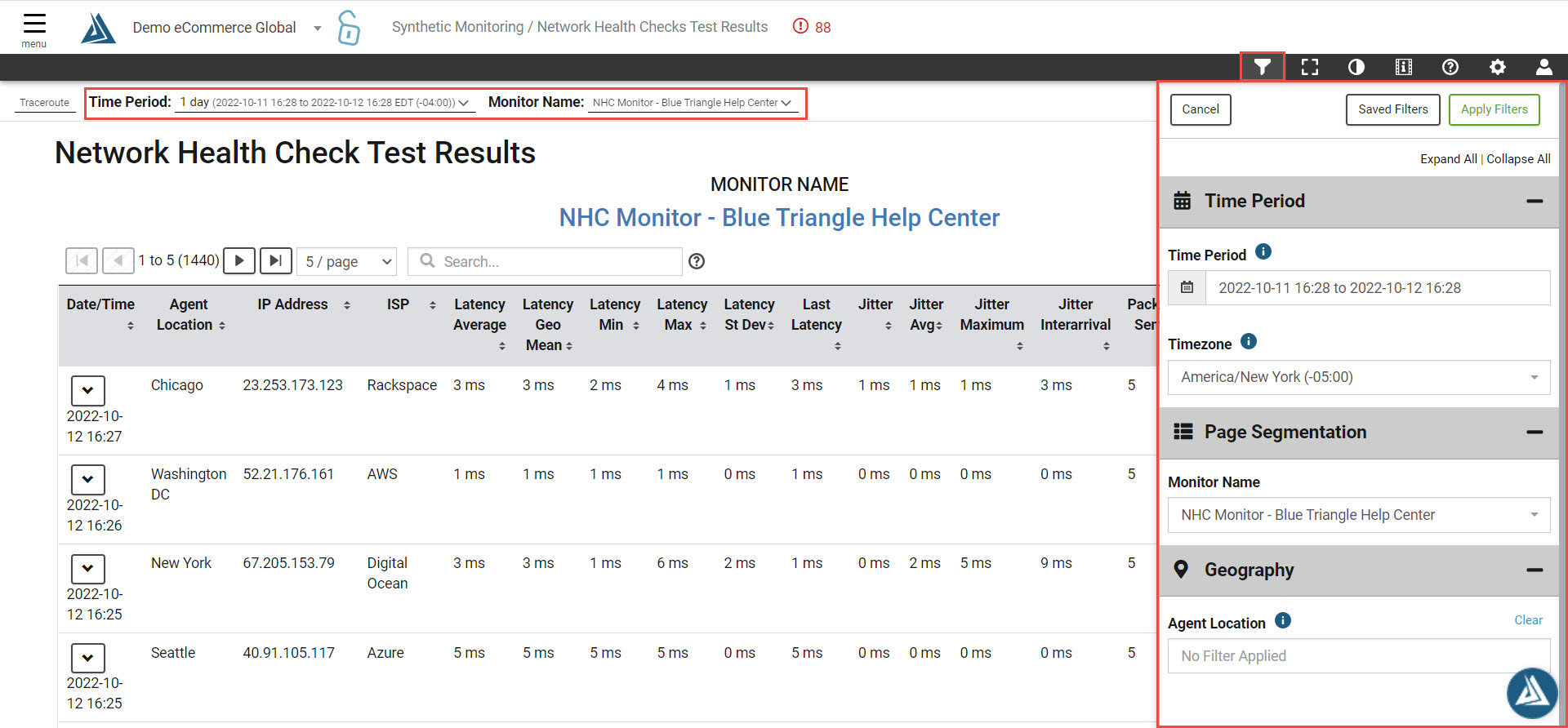The image size is (1568, 728).
Task: Switch to the Traceroute tab
Action: (45, 103)
